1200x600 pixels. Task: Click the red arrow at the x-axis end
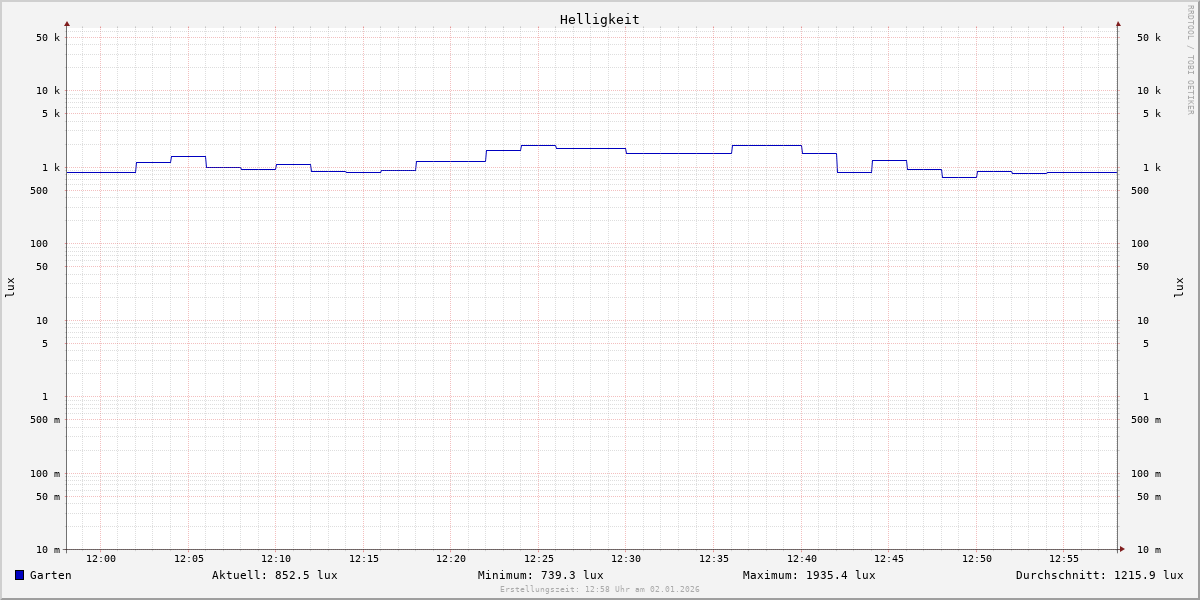tap(1122, 549)
